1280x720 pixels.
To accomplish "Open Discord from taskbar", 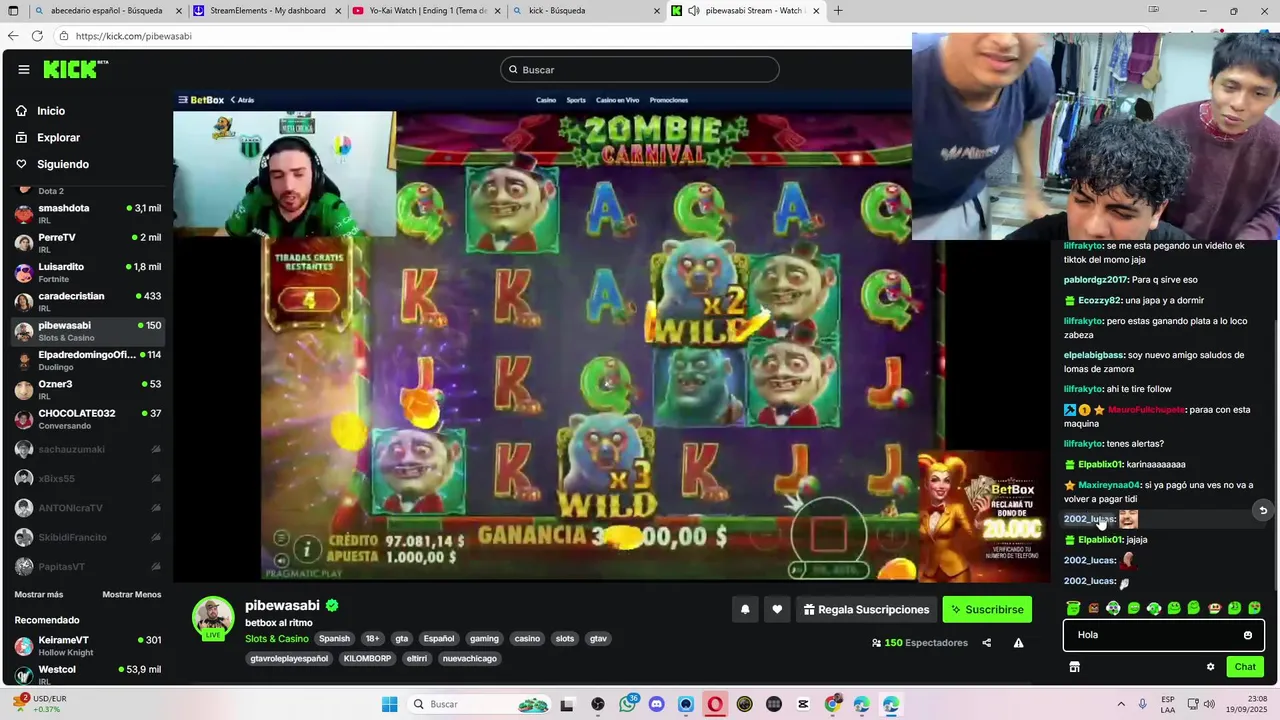I will [x=656, y=704].
